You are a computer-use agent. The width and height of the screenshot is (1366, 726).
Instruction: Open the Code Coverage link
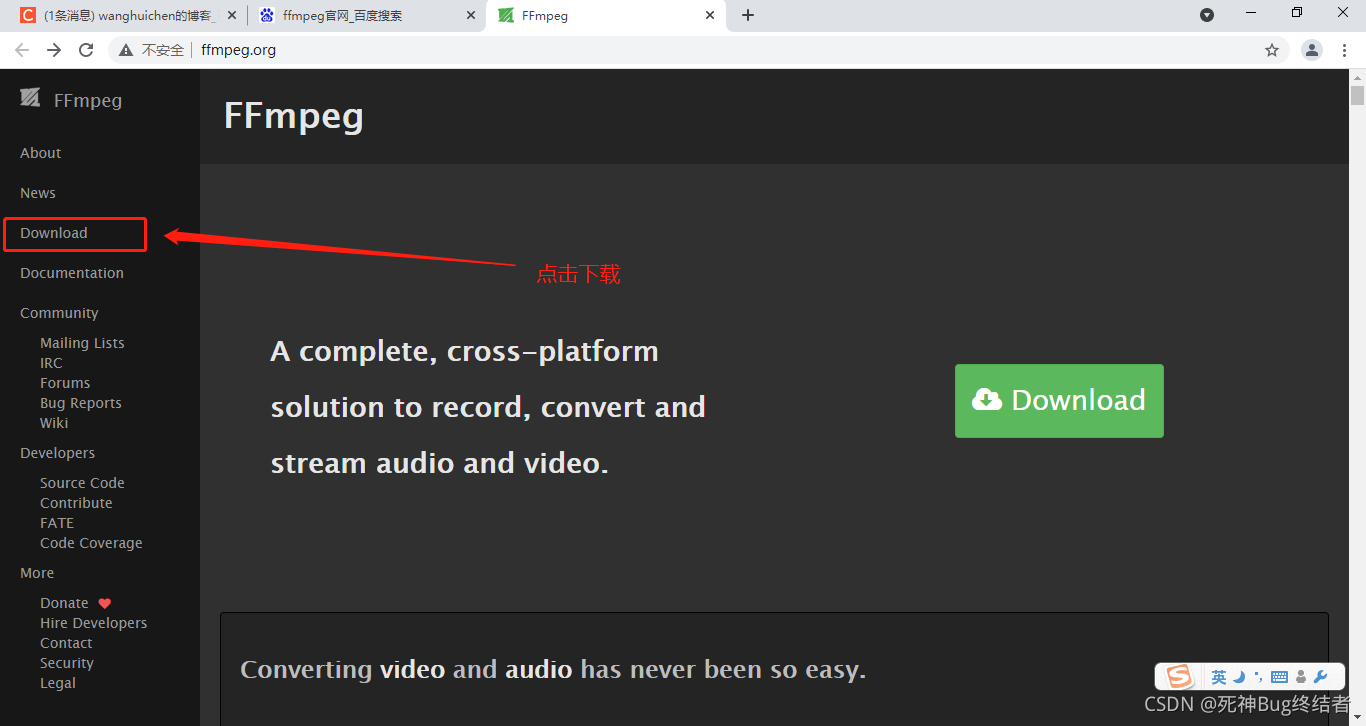pyautogui.click(x=91, y=543)
